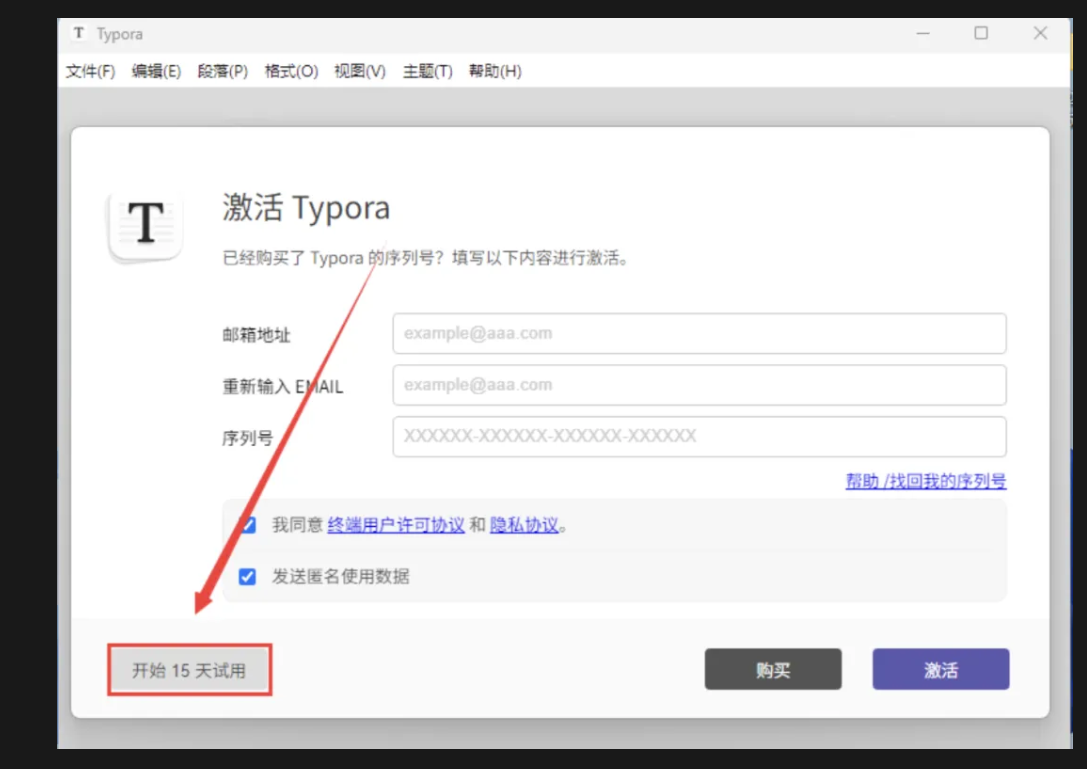Focus the 重新输入 EMAIL input field
Viewport: 1087px width, 769px height.
(x=699, y=385)
